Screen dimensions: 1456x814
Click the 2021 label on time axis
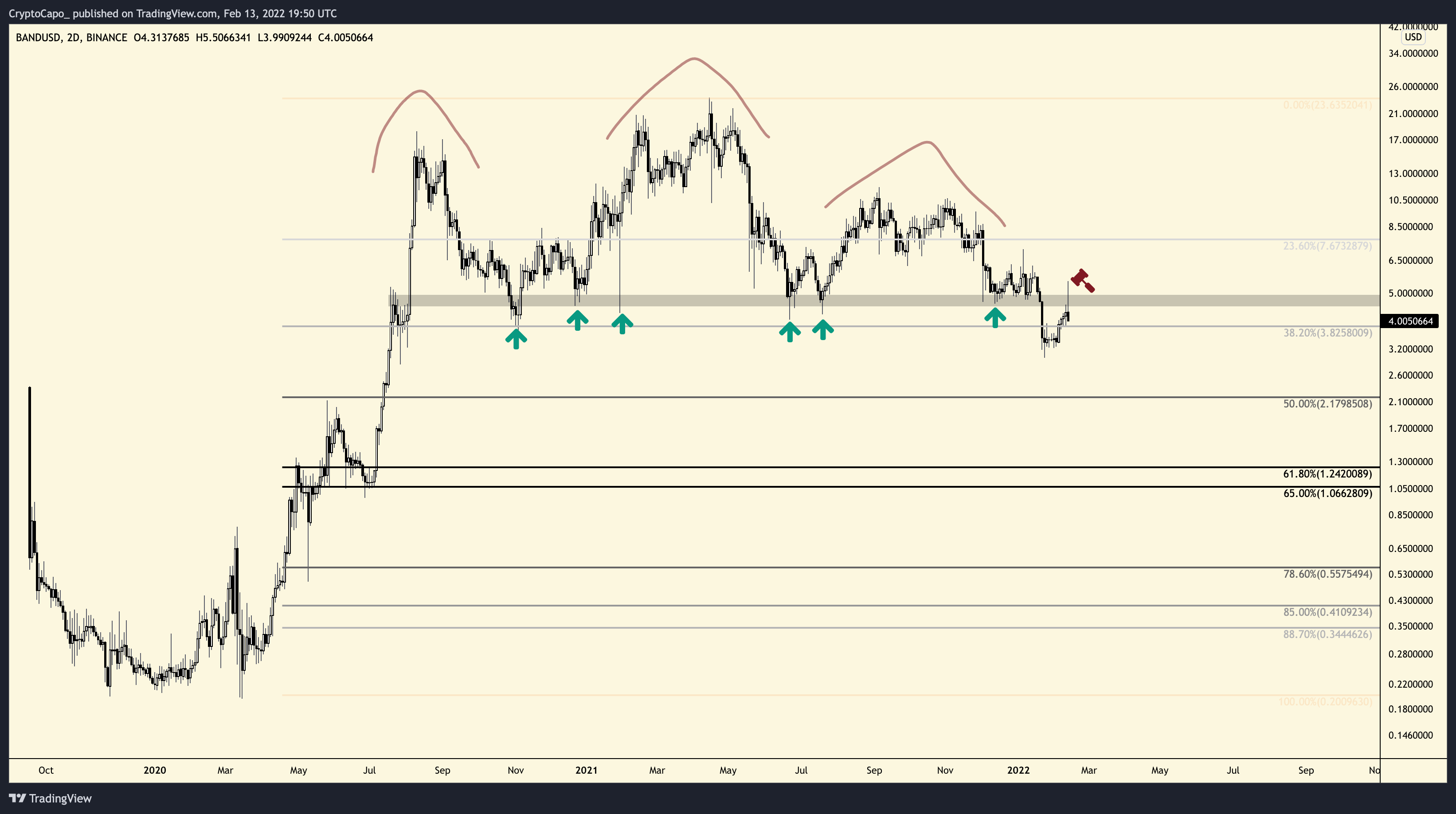[586, 770]
